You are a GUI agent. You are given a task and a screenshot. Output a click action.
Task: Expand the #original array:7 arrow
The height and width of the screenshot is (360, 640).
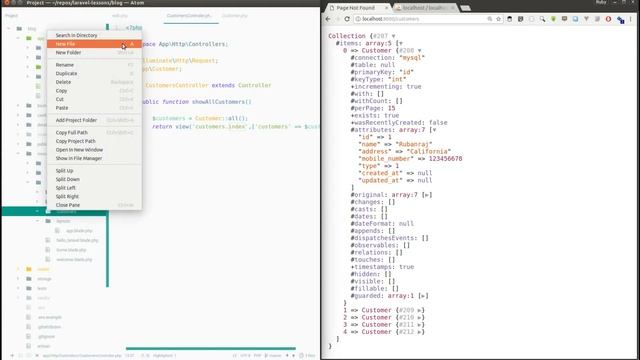coord(427,195)
